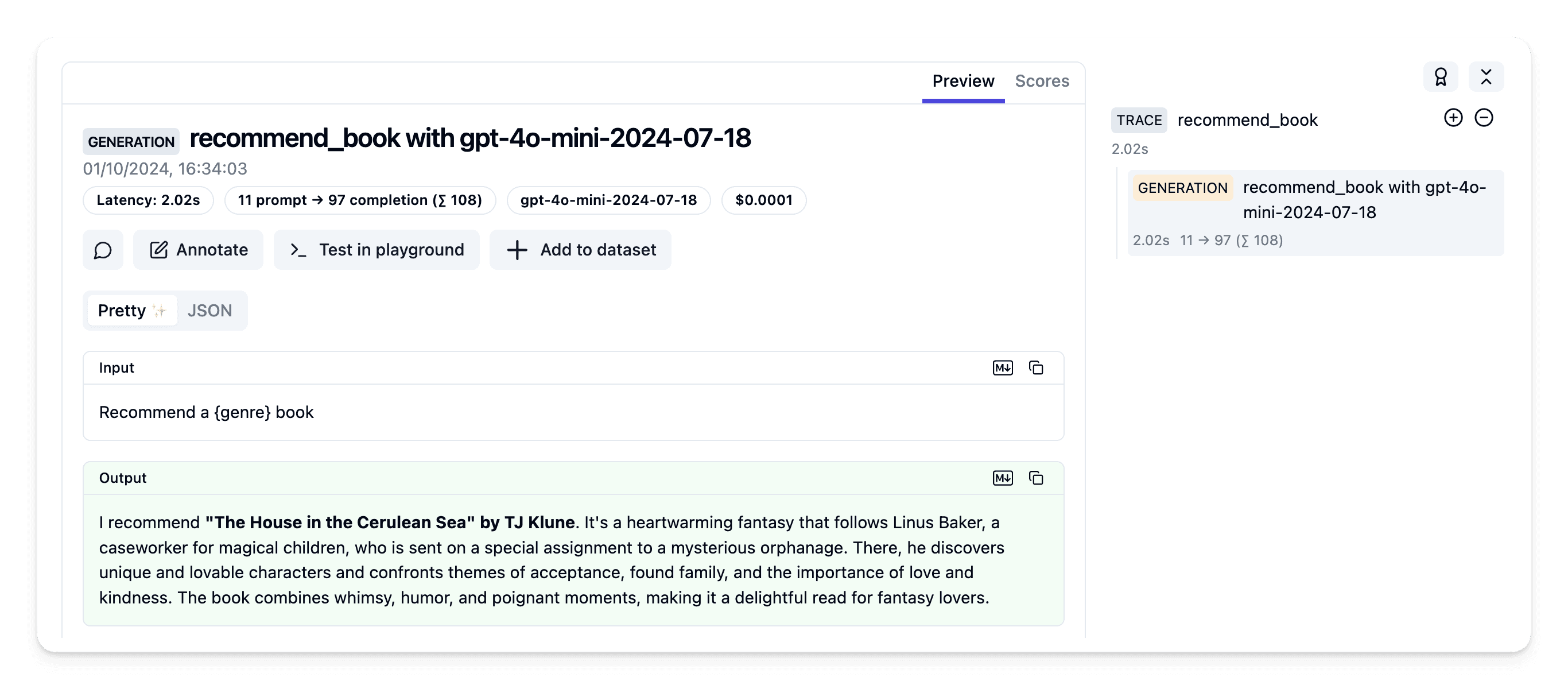Screen dimensions: 1568x689
Task: Expand all trace nodes with plus icon
Action: (x=1453, y=118)
